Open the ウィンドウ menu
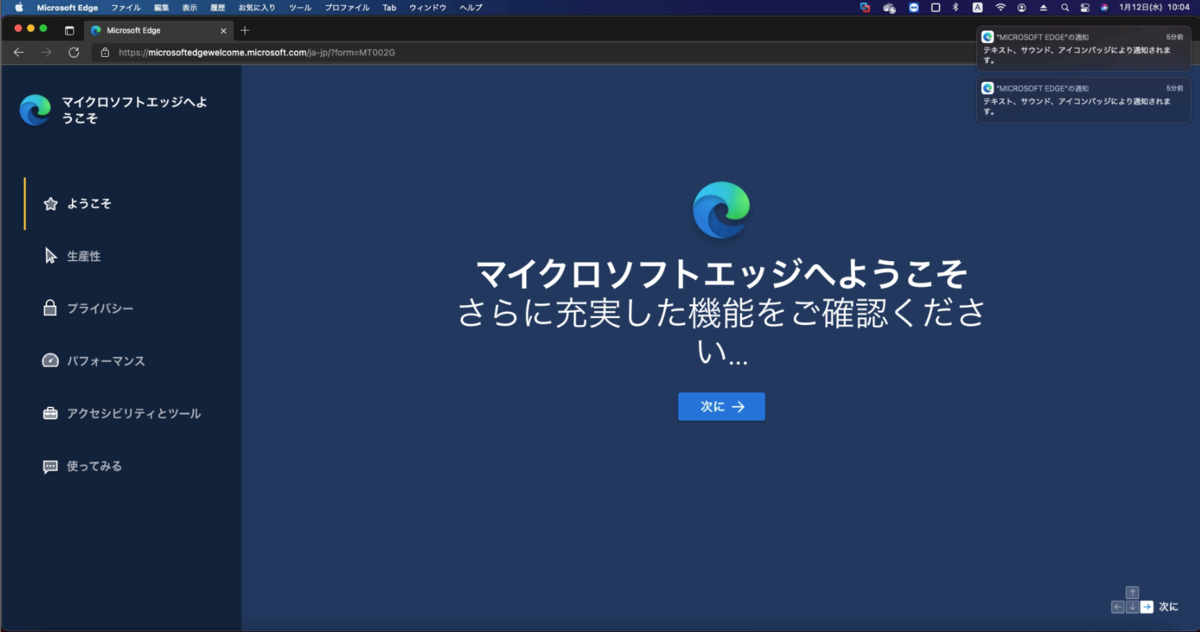1200x632 pixels. coord(427,7)
